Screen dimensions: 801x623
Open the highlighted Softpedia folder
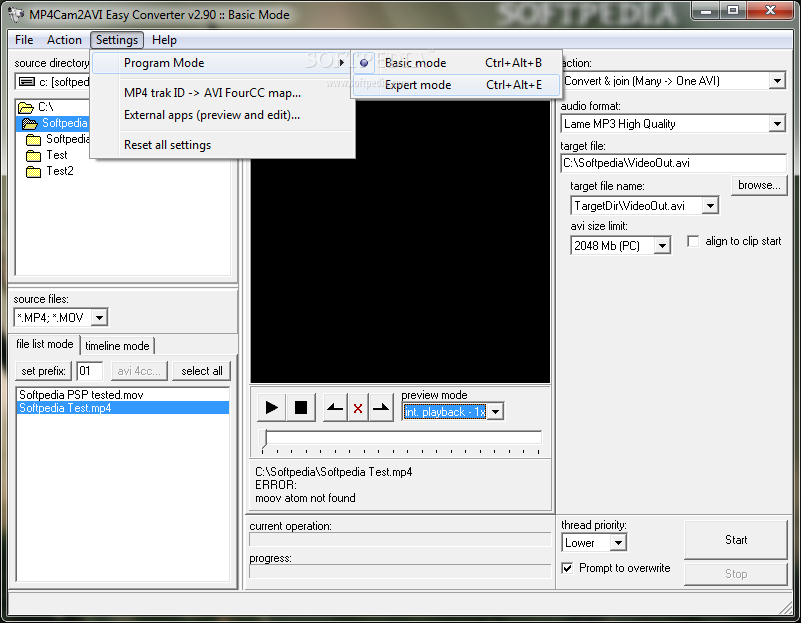(x=53, y=123)
